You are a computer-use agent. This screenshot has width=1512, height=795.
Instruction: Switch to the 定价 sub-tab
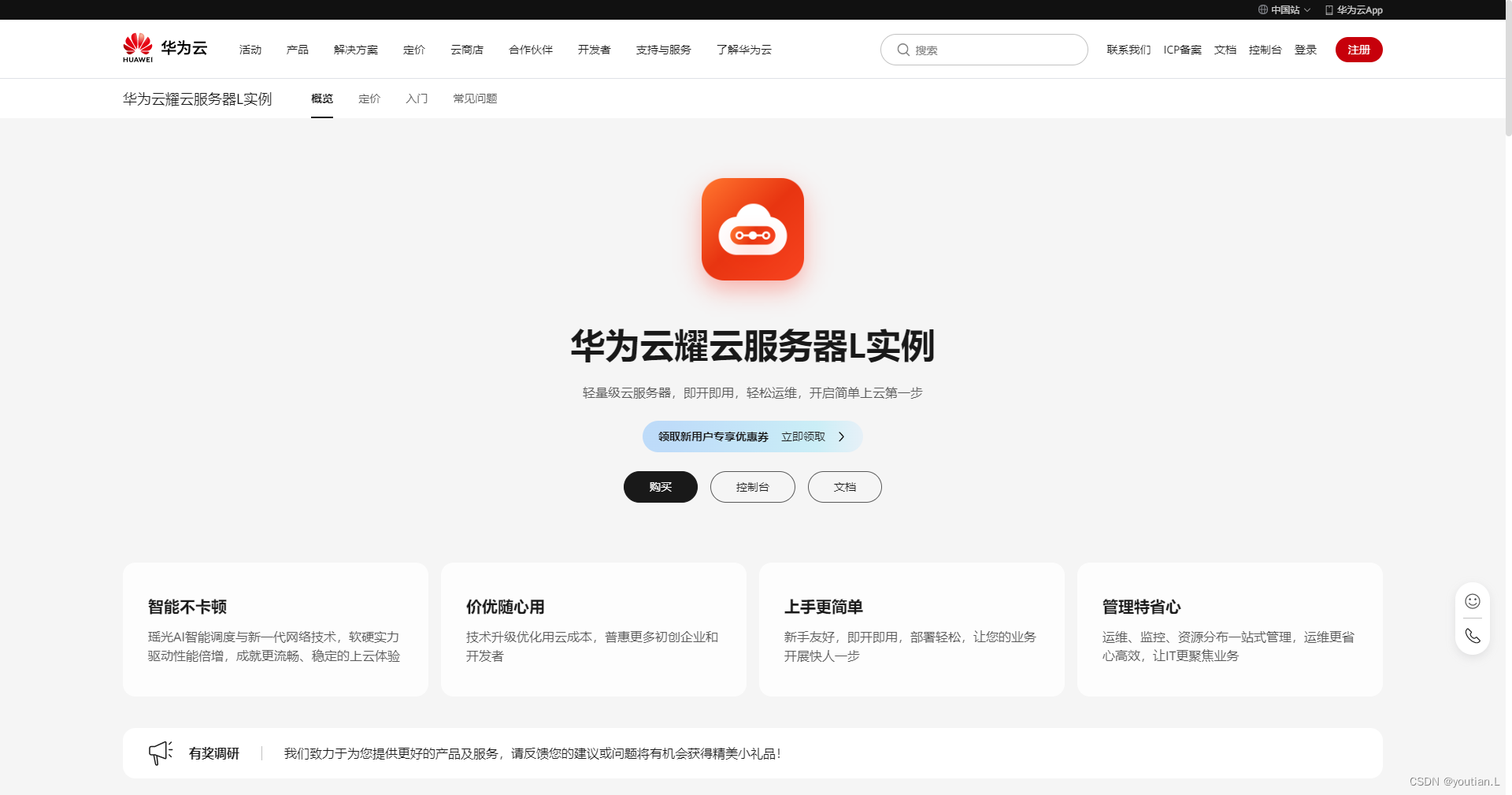click(x=369, y=98)
